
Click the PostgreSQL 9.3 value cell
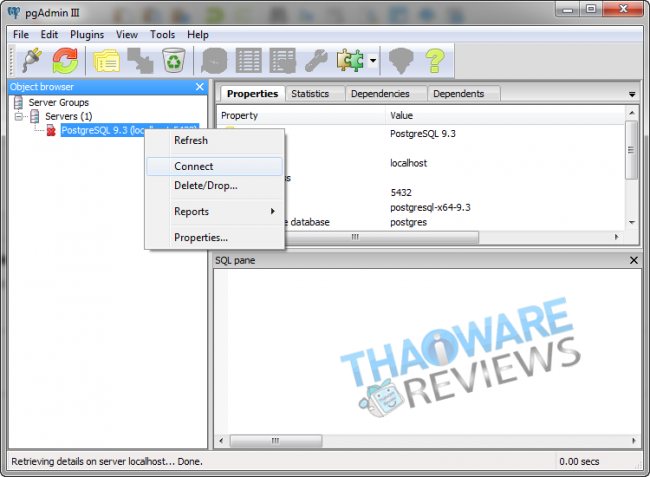pyautogui.click(x=423, y=134)
